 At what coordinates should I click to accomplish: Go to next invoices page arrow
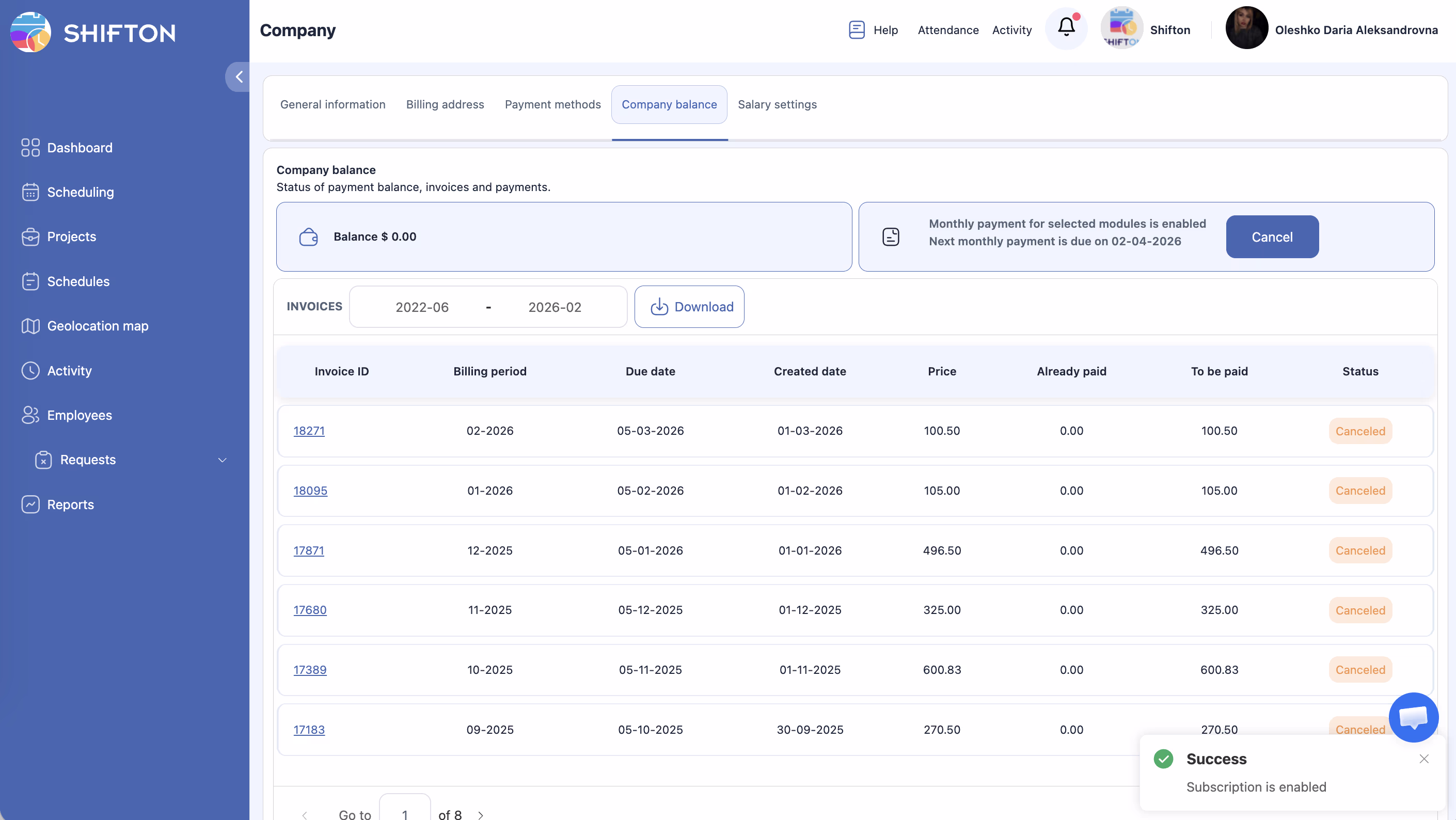coord(481,814)
